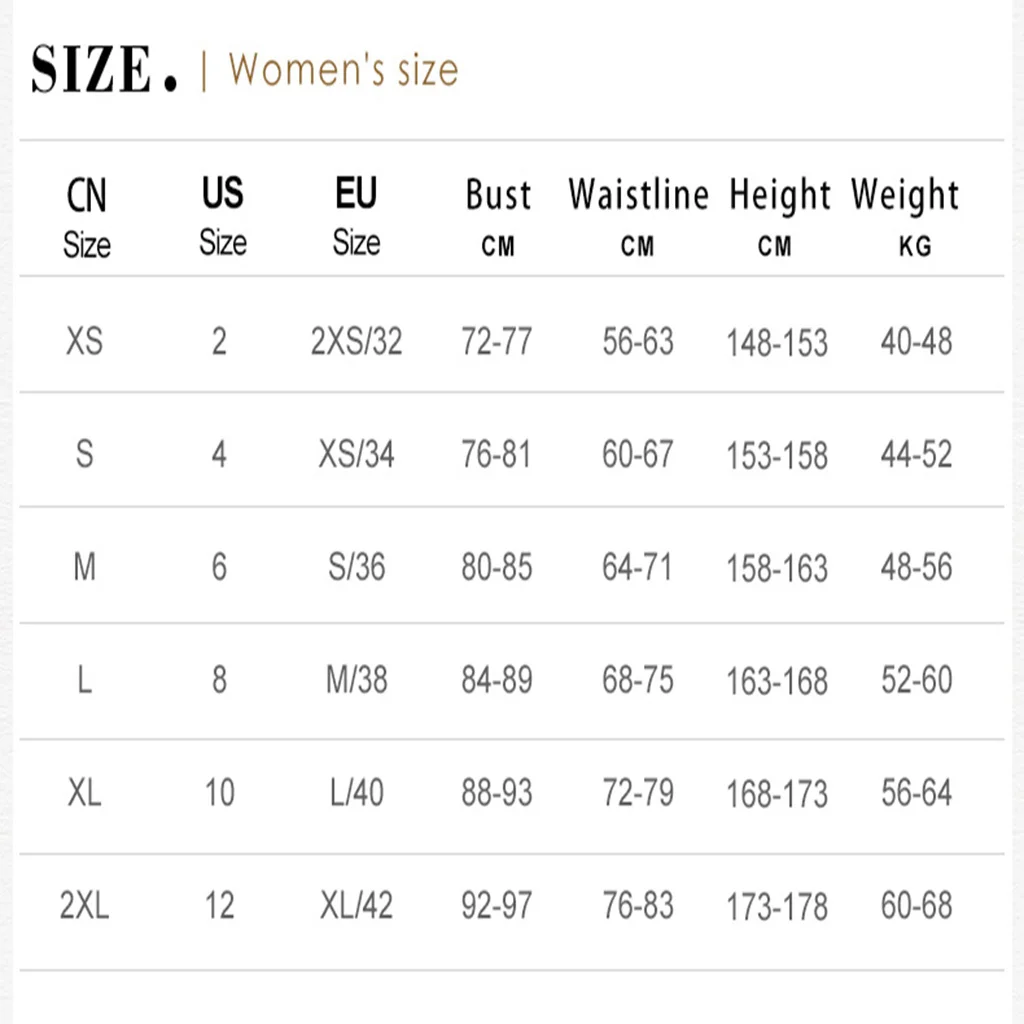
Task: Click bust measurement 80-85 cell
Action: (x=497, y=568)
